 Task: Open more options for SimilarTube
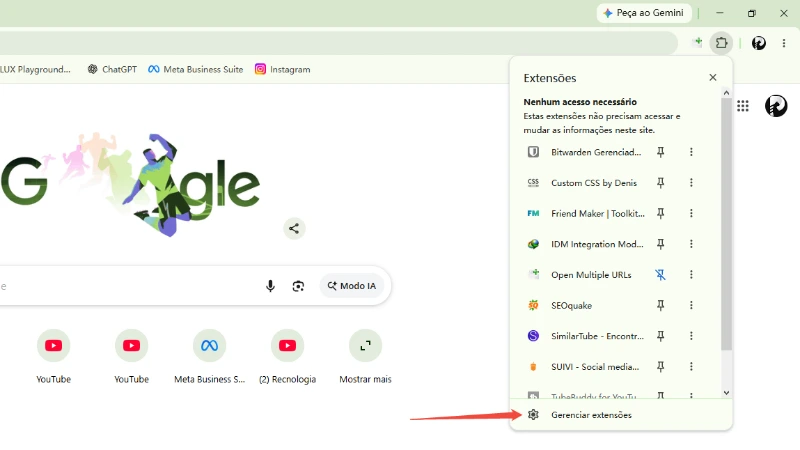(x=691, y=336)
